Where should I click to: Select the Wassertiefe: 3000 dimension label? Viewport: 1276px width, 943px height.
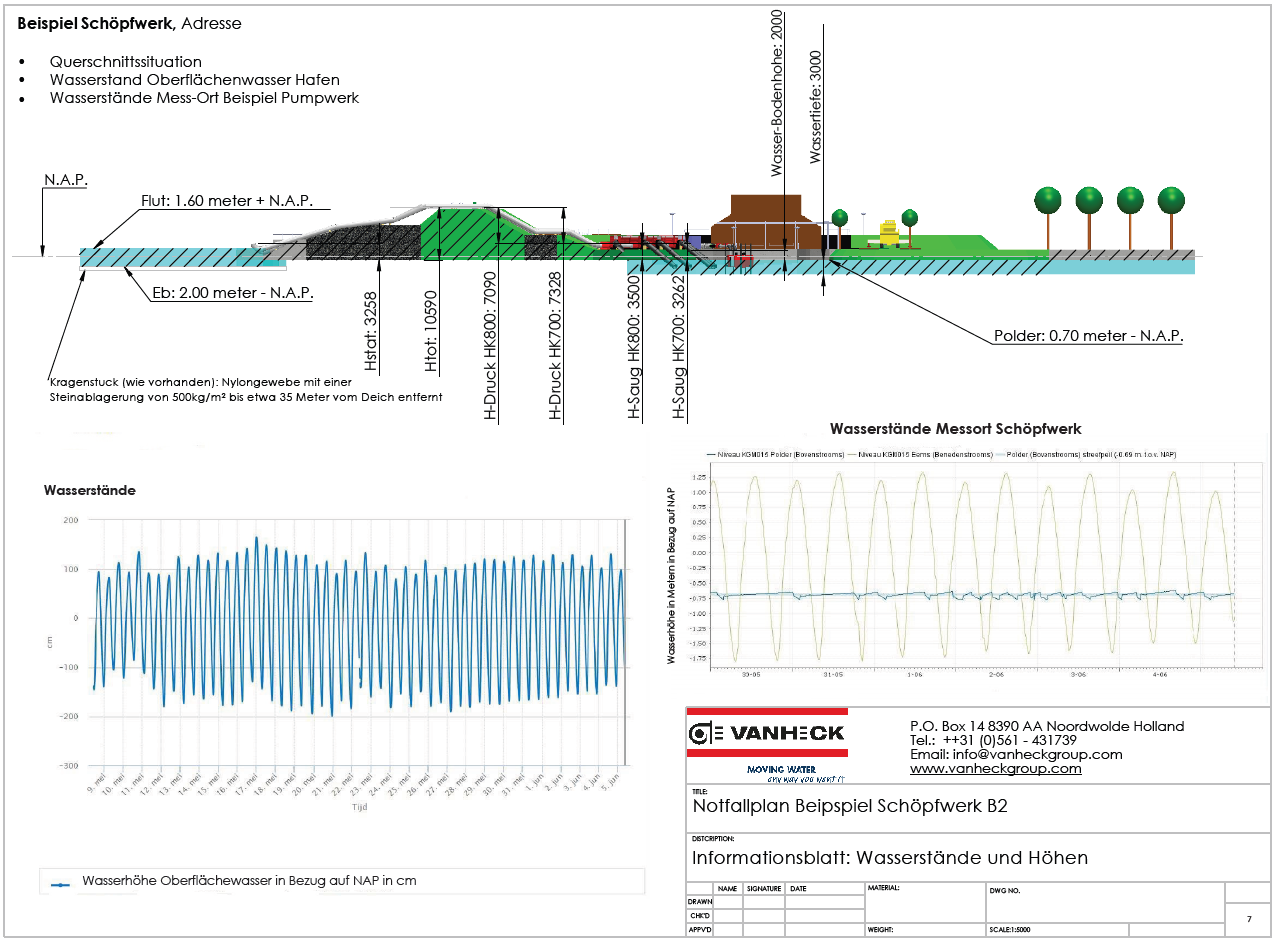[x=815, y=106]
